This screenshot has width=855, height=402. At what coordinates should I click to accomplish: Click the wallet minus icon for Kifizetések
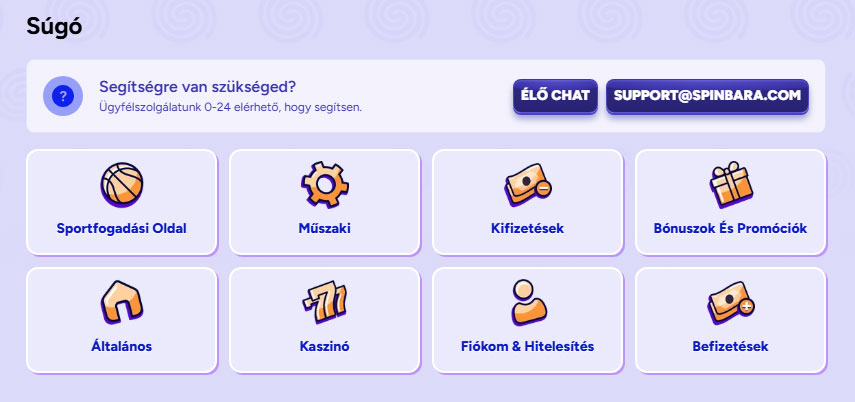pyautogui.click(x=528, y=183)
